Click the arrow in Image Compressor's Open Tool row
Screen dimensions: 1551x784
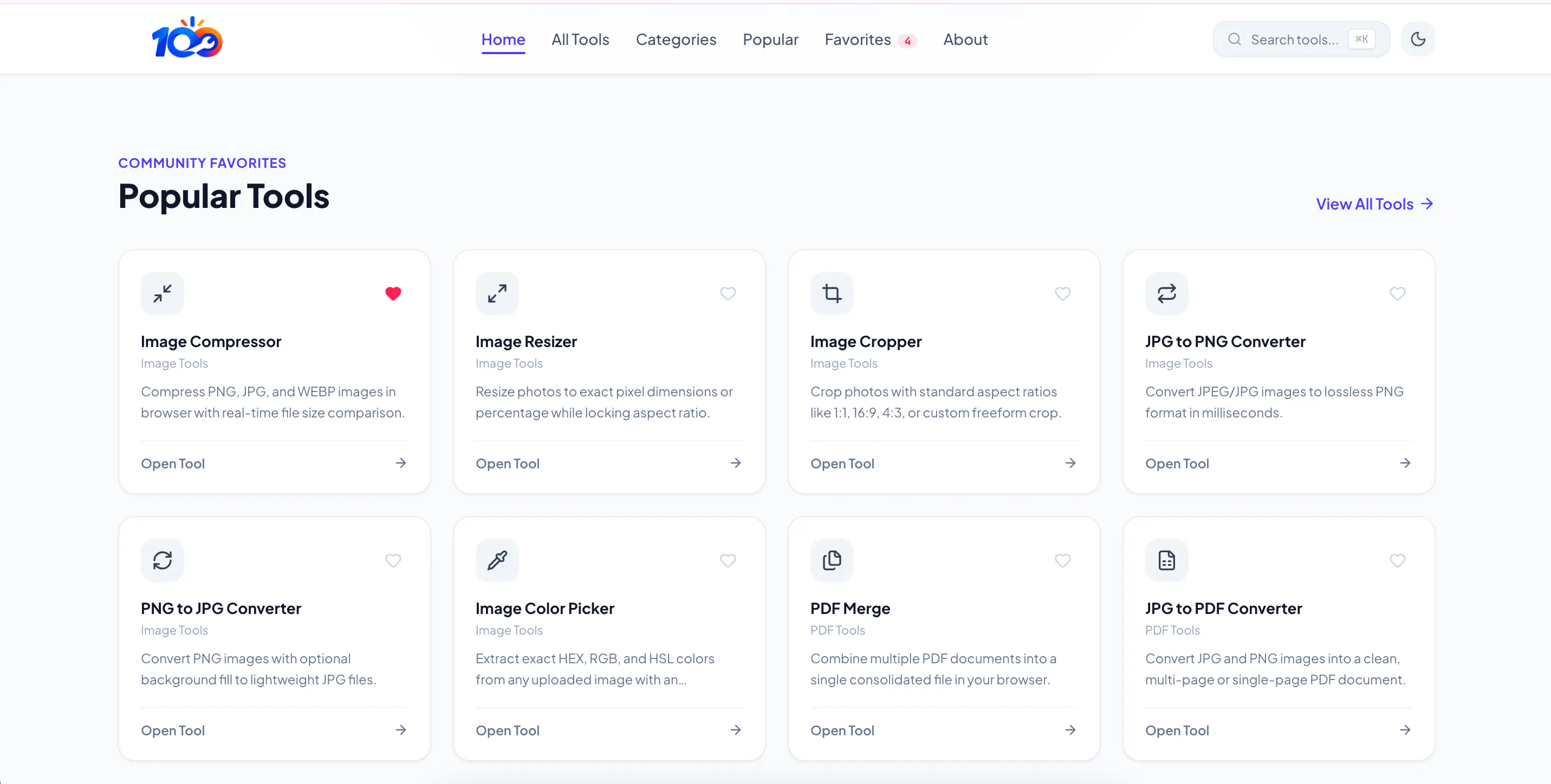coord(401,463)
